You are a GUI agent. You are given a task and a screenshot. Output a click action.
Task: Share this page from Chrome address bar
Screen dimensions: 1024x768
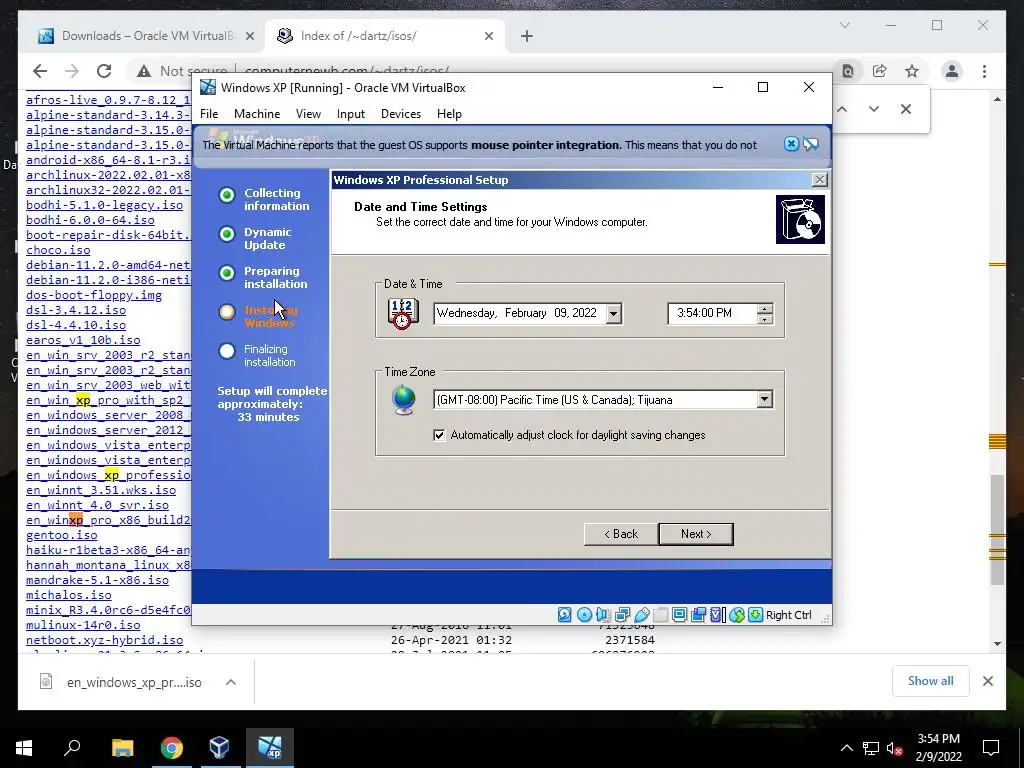click(880, 71)
